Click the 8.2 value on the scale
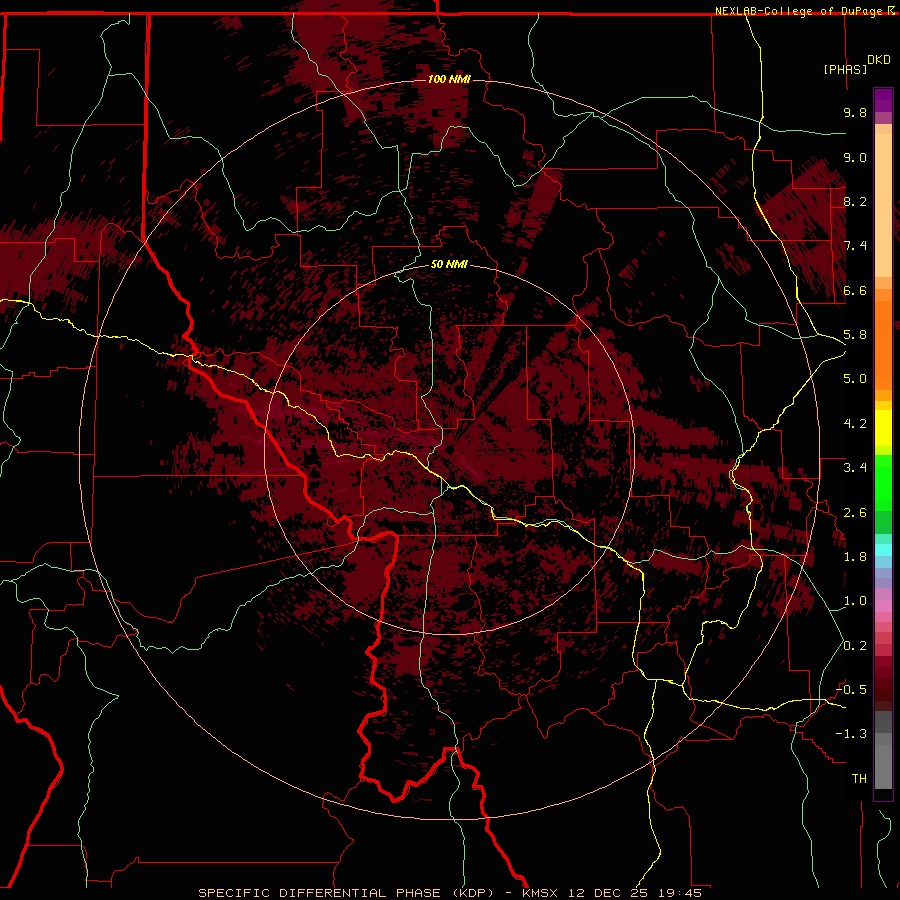The width and height of the screenshot is (900, 900). [x=855, y=201]
